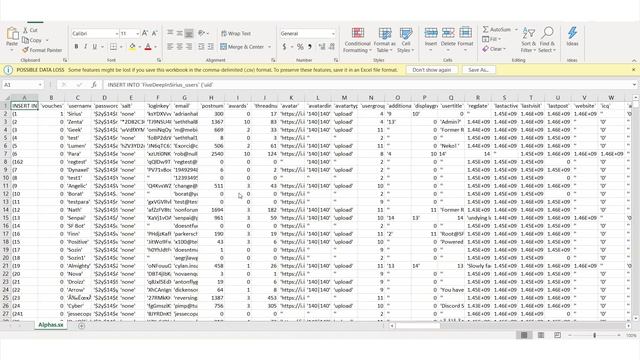Screen dimensions: 640x360
Task: Toggle Italic formatting
Action: click(85, 47)
